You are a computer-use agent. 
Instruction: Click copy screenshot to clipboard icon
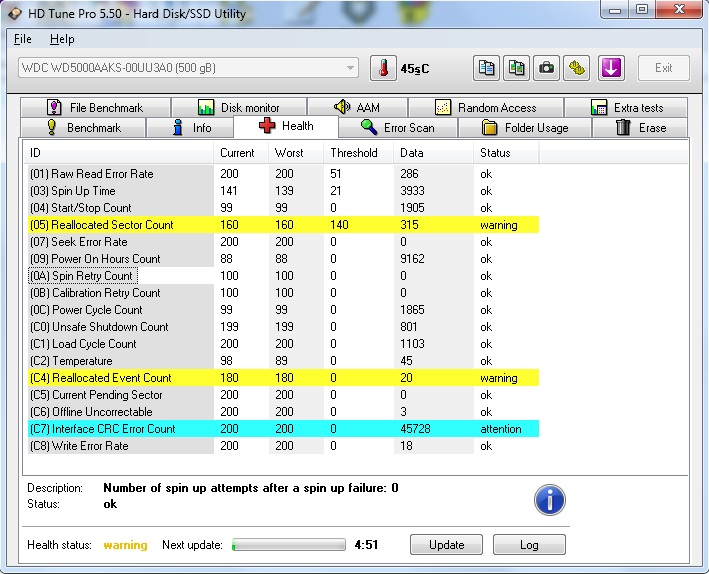pyautogui.click(x=516, y=68)
